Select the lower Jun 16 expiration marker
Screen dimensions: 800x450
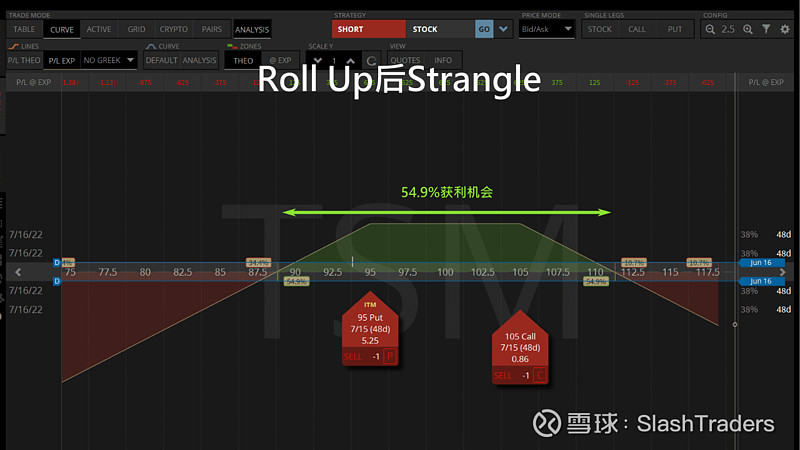761,281
